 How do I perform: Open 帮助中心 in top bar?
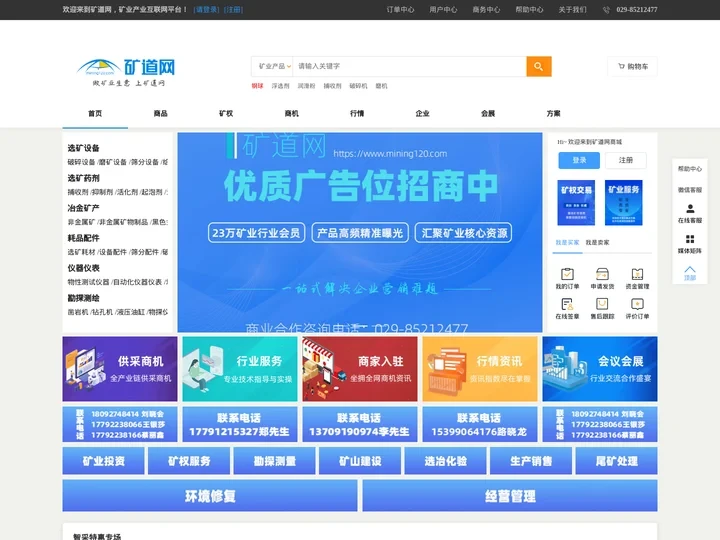point(529,10)
